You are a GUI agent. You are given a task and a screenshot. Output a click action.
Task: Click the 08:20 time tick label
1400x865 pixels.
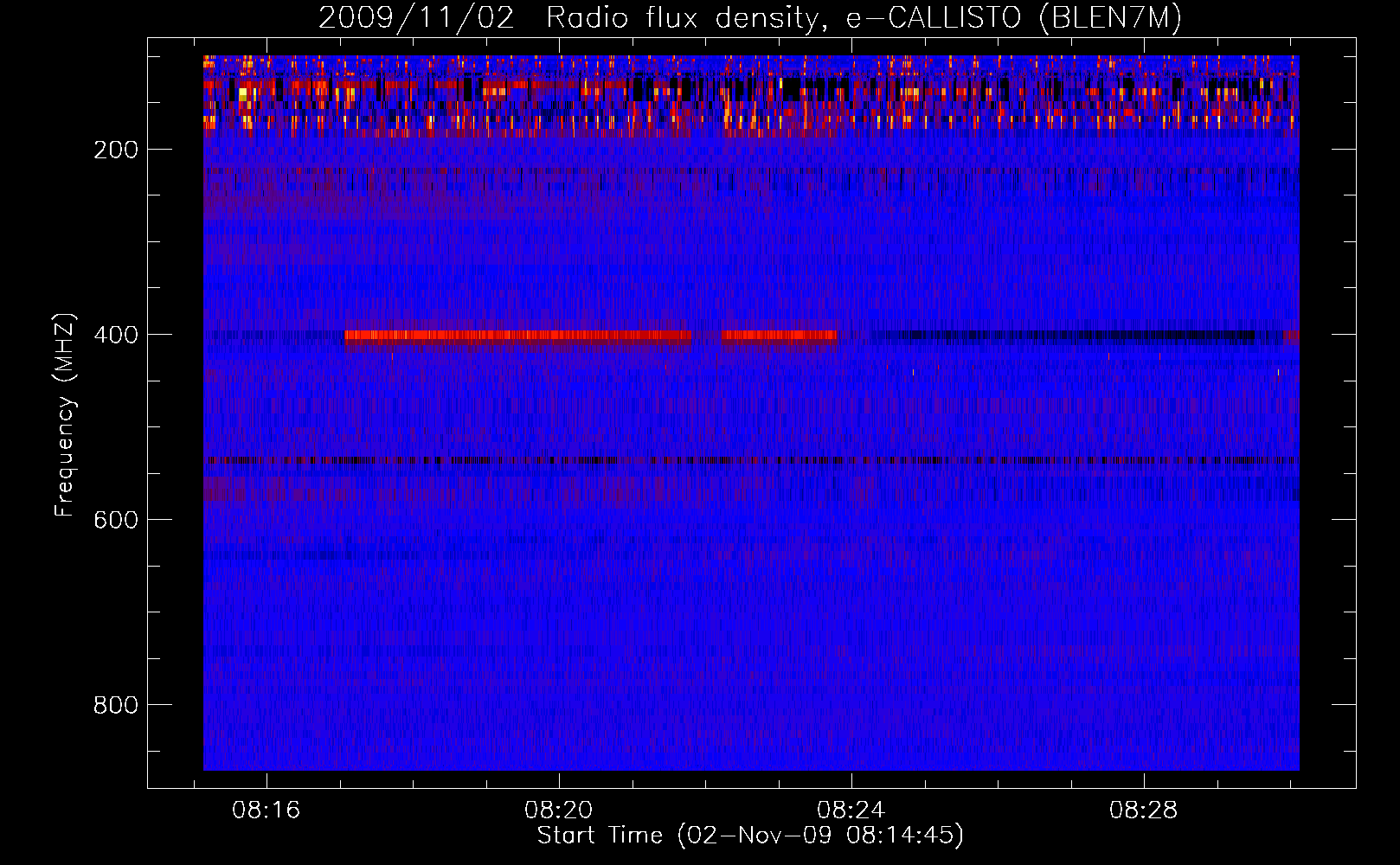[559, 810]
